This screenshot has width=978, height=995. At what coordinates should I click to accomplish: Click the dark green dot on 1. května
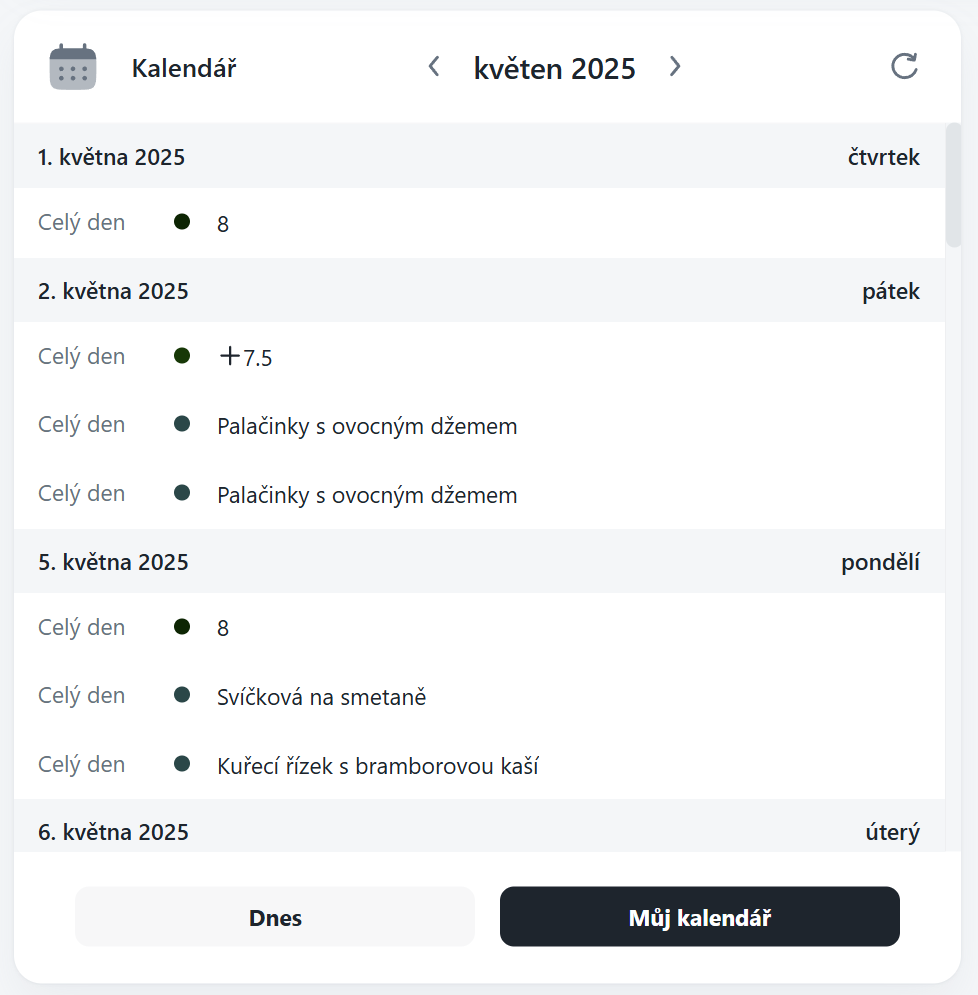click(x=182, y=222)
